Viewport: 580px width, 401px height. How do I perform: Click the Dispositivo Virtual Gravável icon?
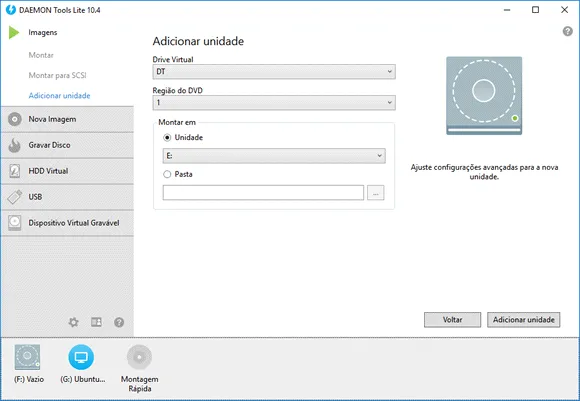(15, 223)
